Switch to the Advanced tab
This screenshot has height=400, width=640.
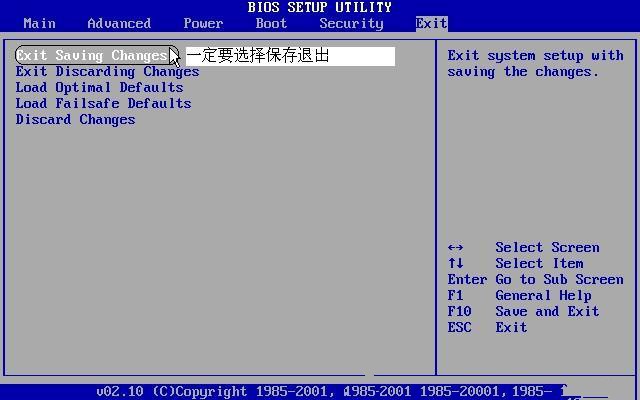[x=119, y=23]
